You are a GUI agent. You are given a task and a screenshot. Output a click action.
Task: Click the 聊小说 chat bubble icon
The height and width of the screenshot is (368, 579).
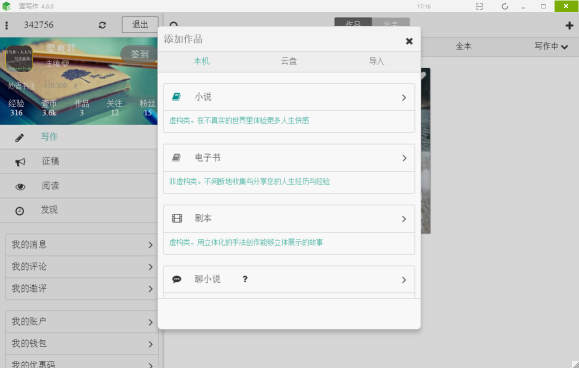tap(177, 279)
